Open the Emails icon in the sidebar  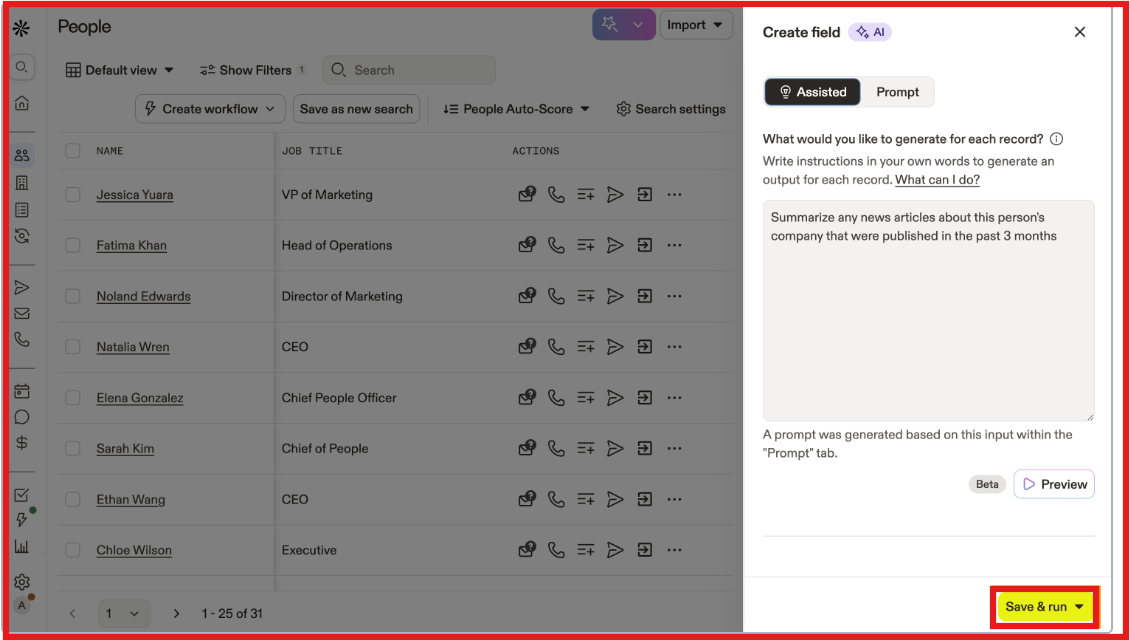pyautogui.click(x=21, y=314)
